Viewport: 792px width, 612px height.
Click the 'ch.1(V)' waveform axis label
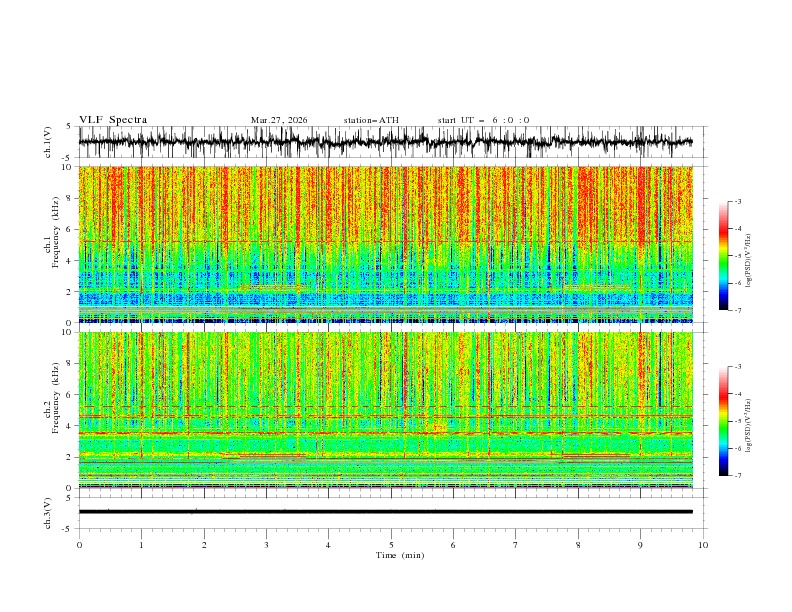[48, 142]
